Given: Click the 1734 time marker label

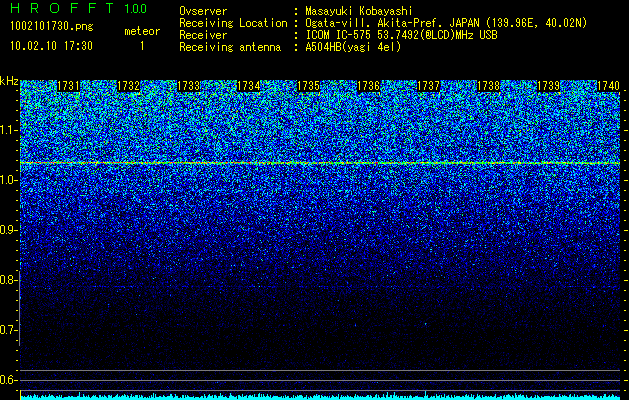Looking at the screenshot, I should (x=249, y=86).
